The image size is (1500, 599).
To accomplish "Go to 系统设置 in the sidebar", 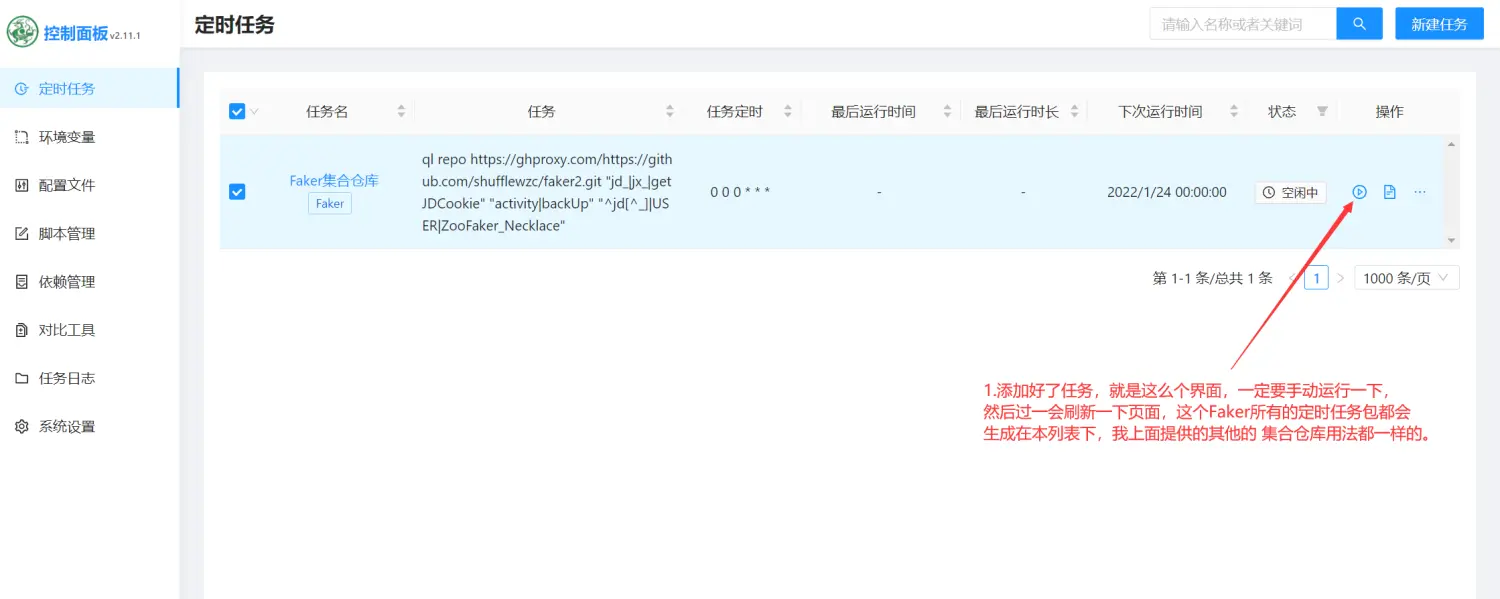I will (x=67, y=427).
